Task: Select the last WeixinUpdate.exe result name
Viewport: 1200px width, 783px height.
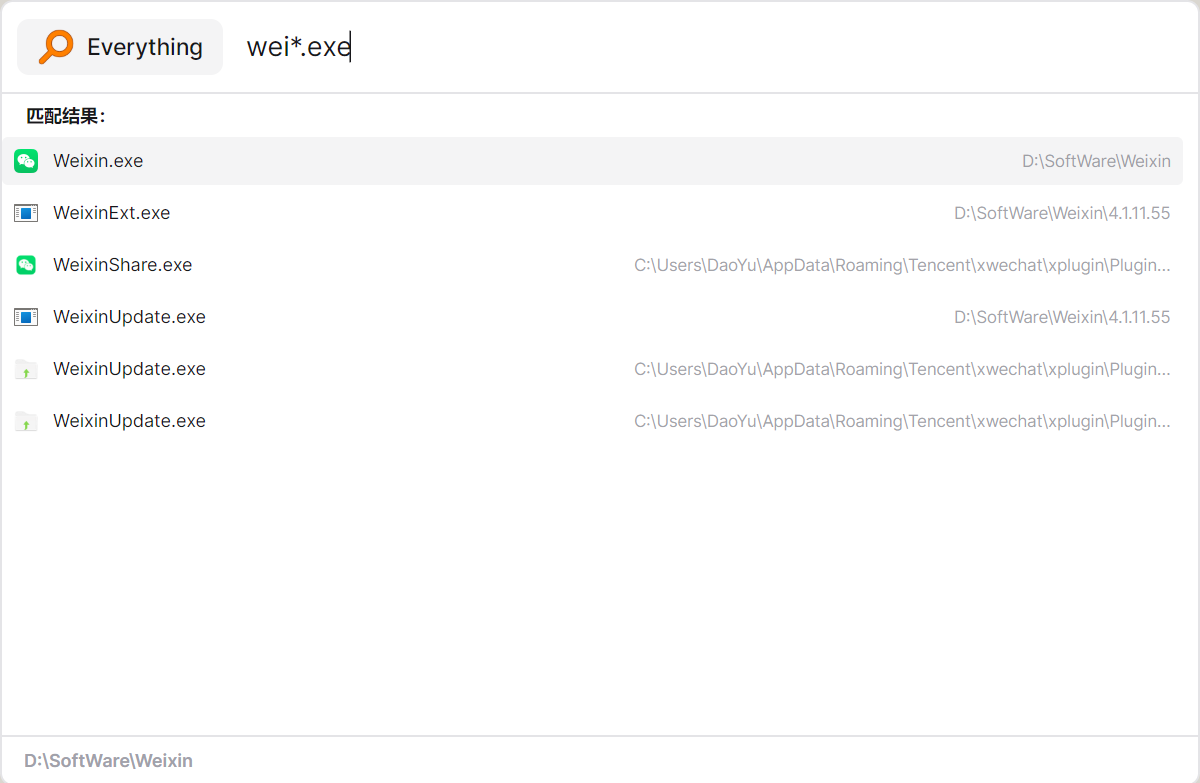Action: click(x=130, y=421)
